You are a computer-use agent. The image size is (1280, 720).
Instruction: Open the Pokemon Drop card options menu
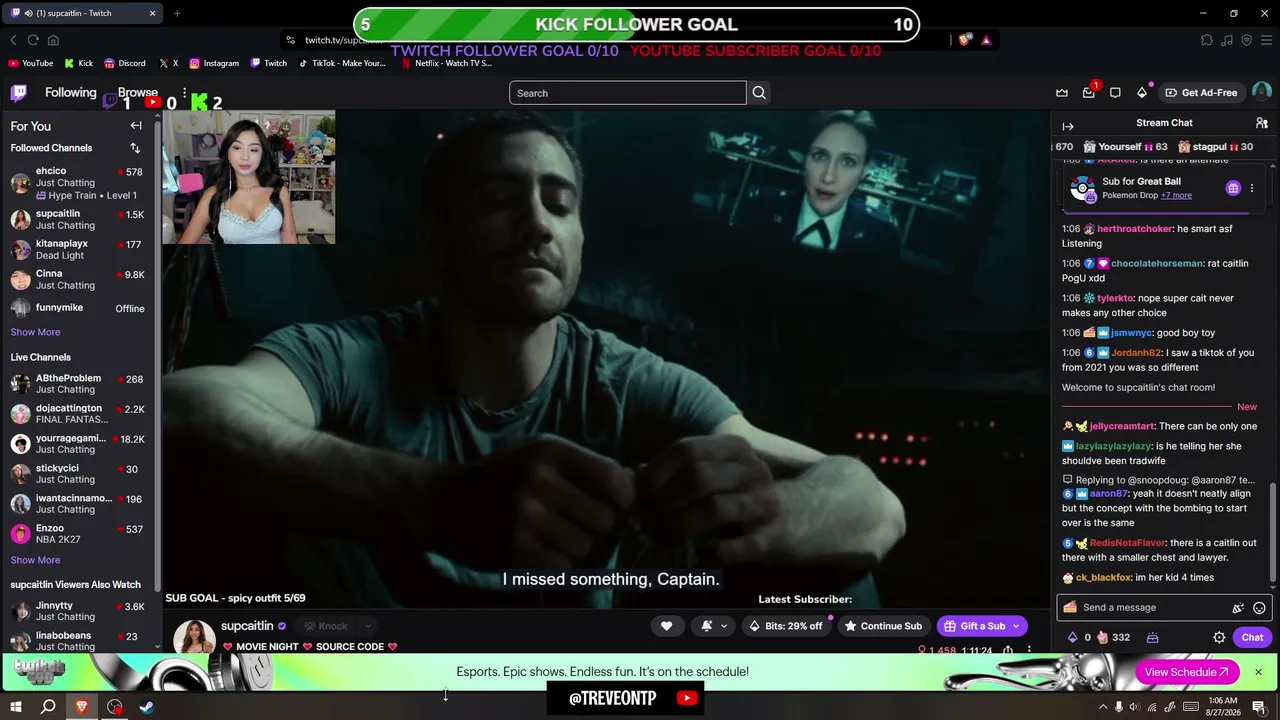(1251, 188)
